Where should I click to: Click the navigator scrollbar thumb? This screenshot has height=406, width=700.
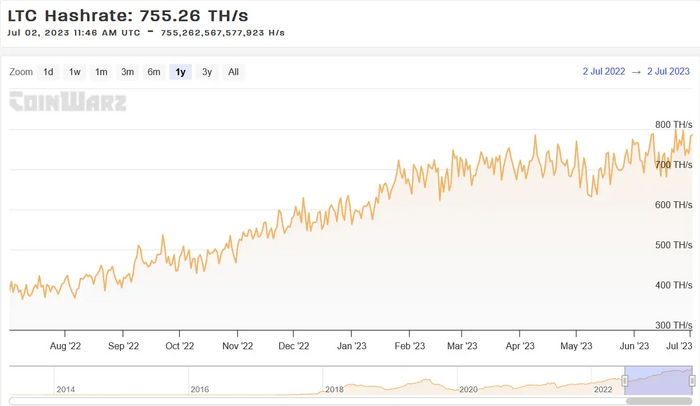click(657, 401)
